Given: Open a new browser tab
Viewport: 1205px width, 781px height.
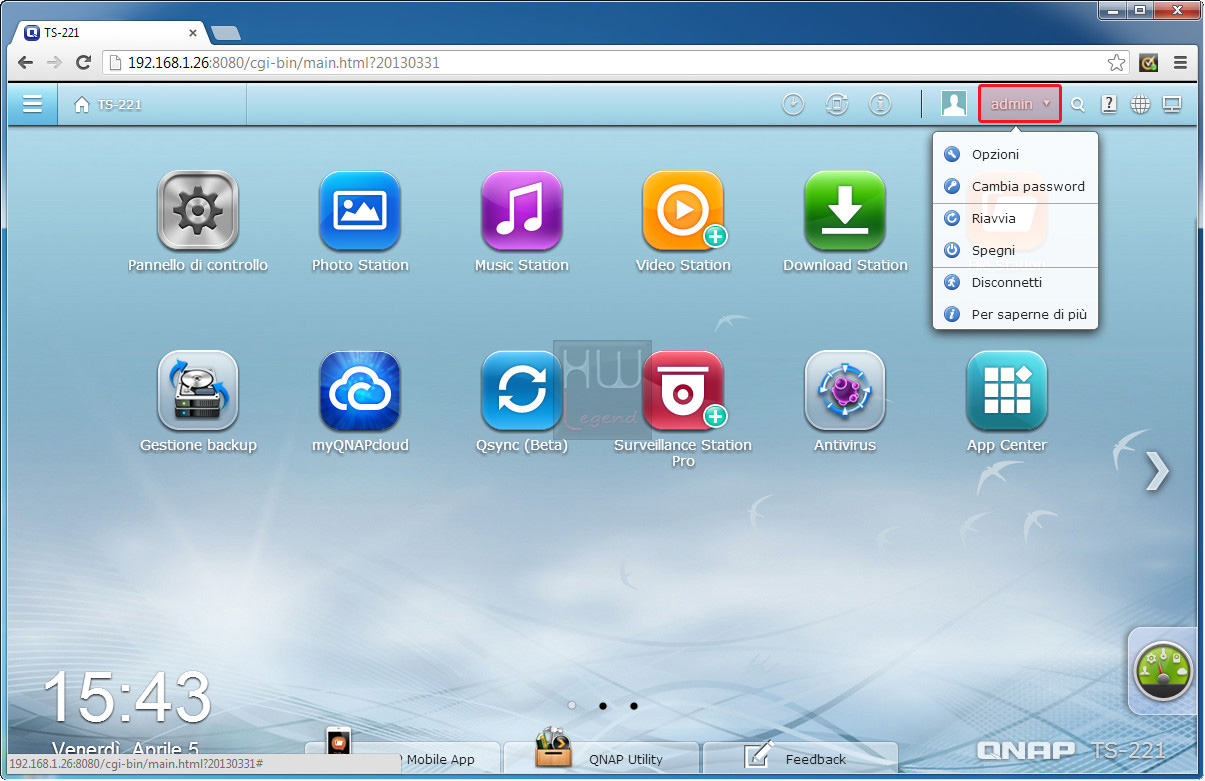Looking at the screenshot, I should [x=226, y=33].
